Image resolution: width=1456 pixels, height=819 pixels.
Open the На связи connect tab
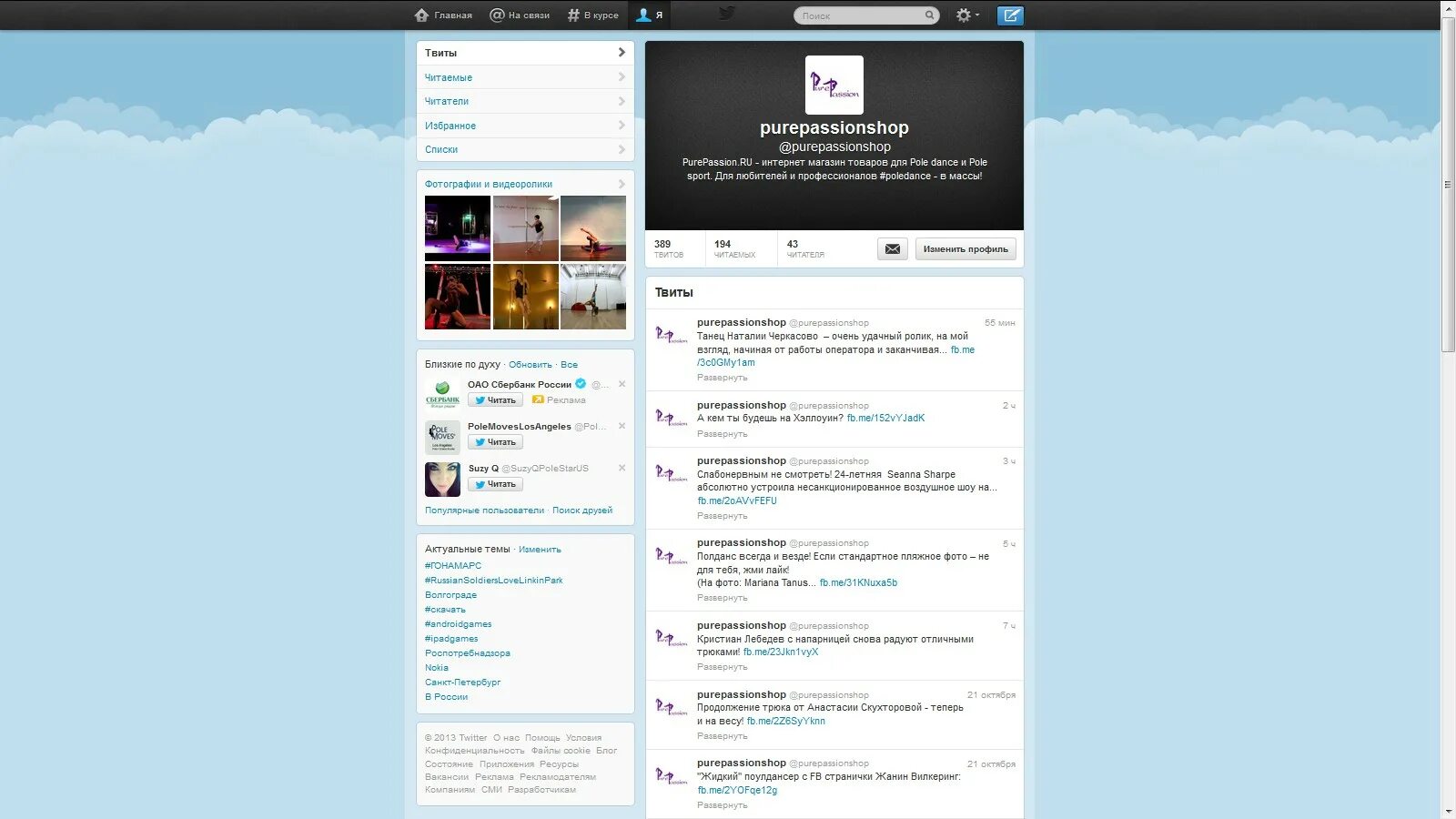pos(520,15)
